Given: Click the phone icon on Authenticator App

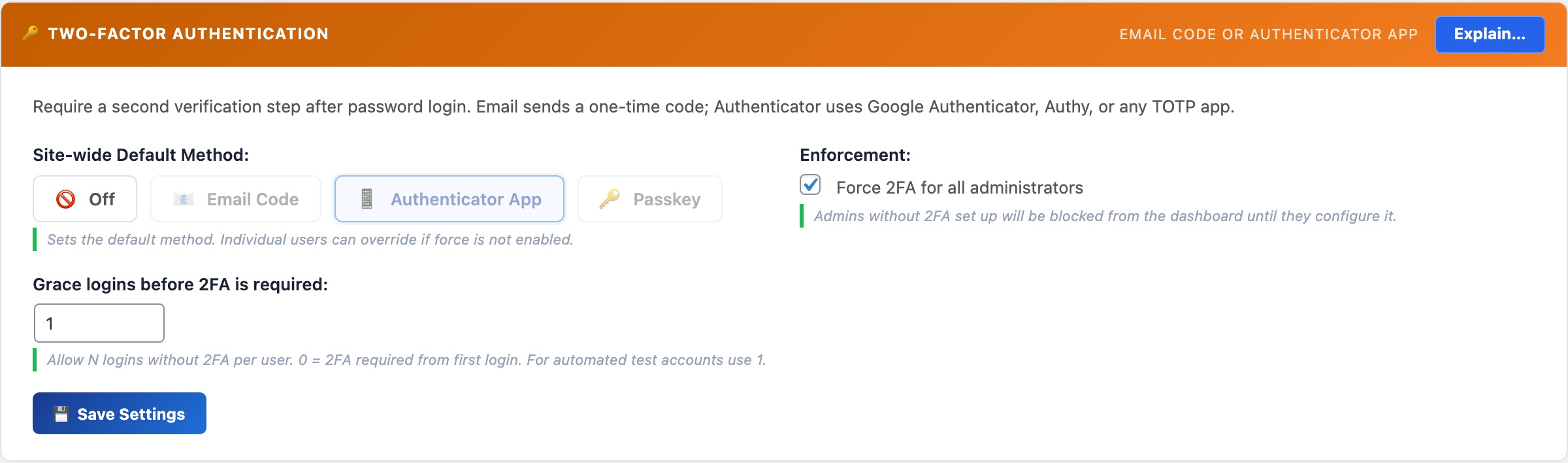Looking at the screenshot, I should point(367,199).
